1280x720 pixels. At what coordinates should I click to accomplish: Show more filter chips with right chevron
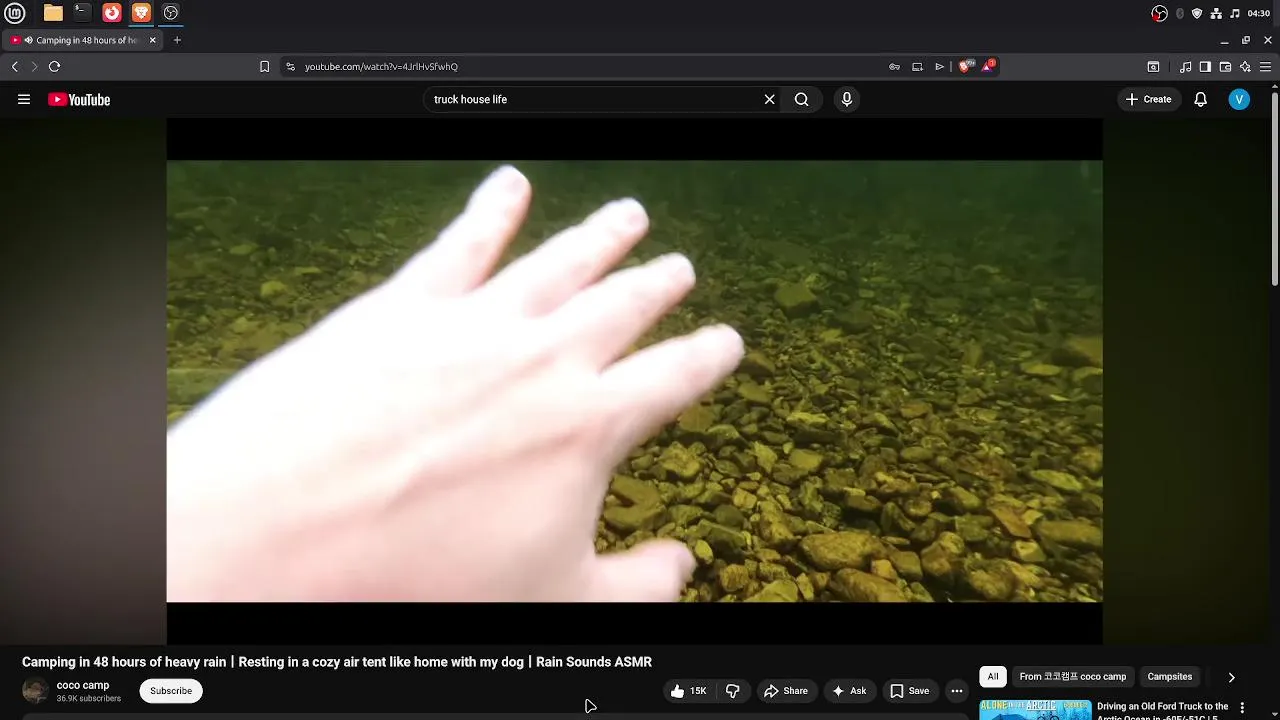1231,677
